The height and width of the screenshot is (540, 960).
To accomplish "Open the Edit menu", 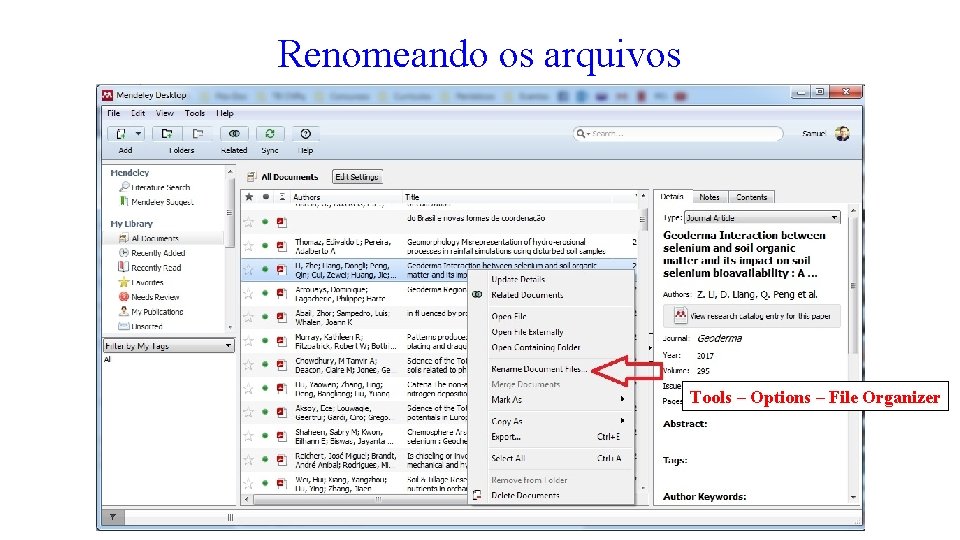I will point(138,113).
